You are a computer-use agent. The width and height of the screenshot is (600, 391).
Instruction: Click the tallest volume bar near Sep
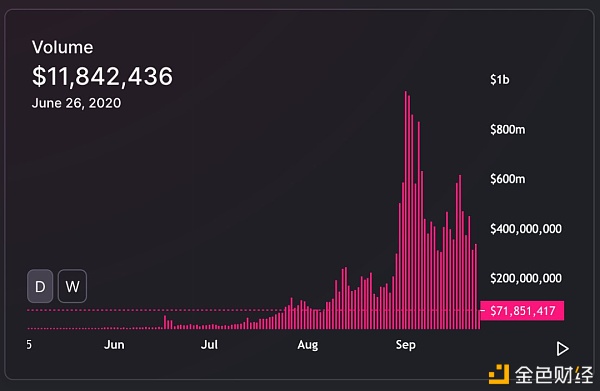click(x=406, y=210)
